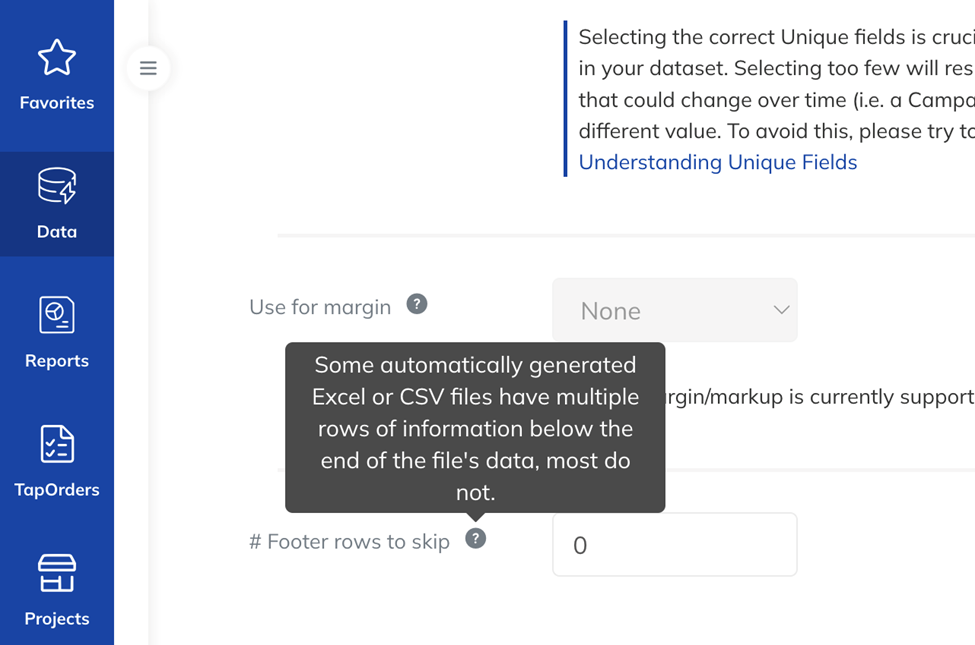Click the Favorites star icon
The width and height of the screenshot is (975, 645).
coord(57,57)
